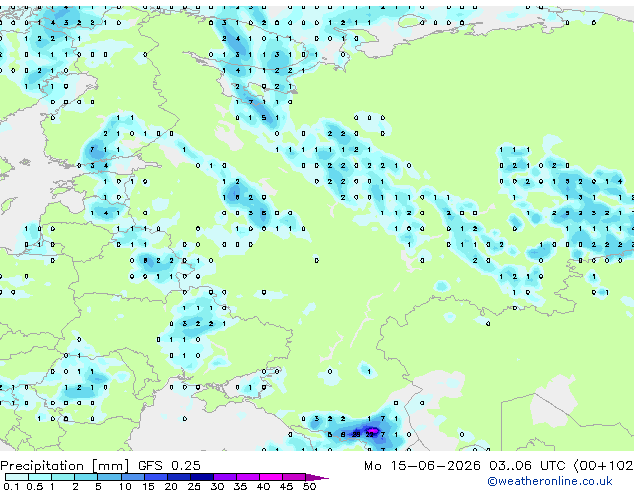
Task: Click the '(00+102' forecast offset text
Action: click(603, 466)
